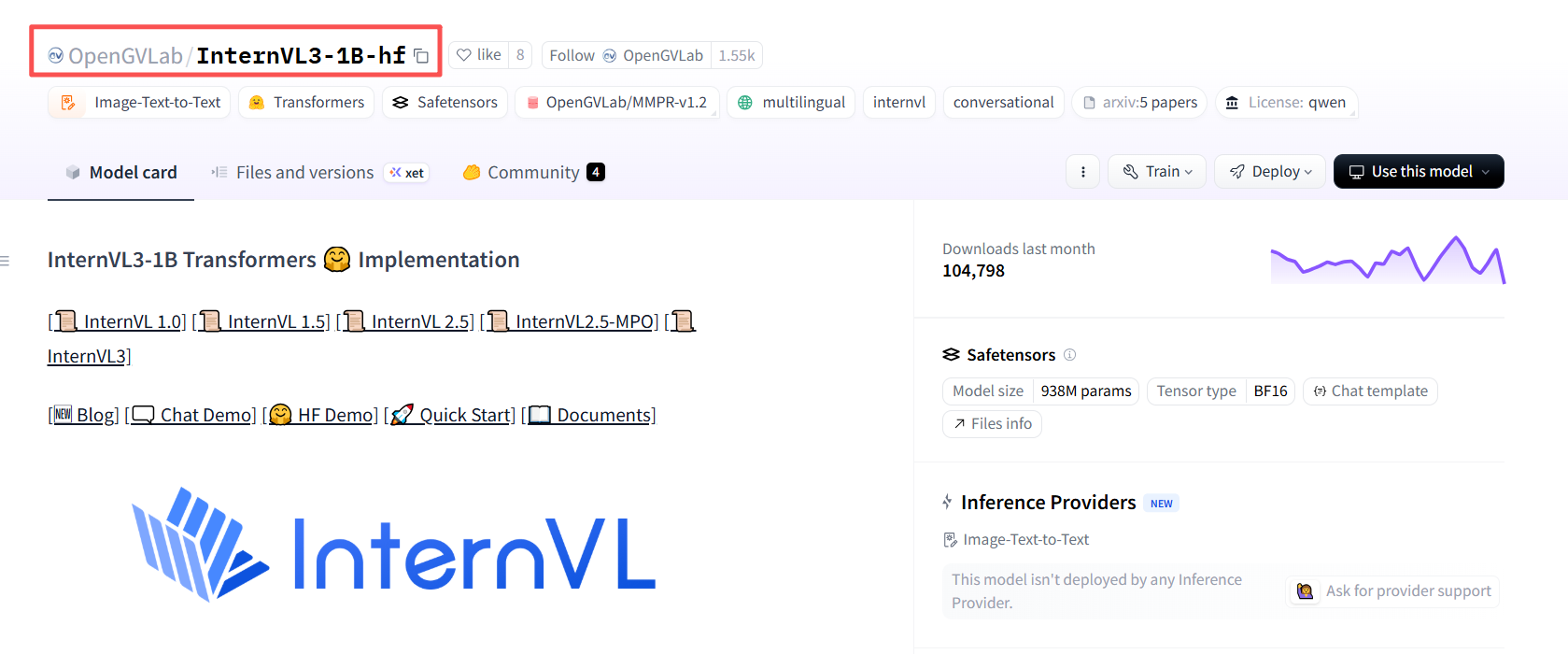The width and height of the screenshot is (1568, 654).
Task: Click the Community discussion count badge 4
Action: pyautogui.click(x=596, y=172)
